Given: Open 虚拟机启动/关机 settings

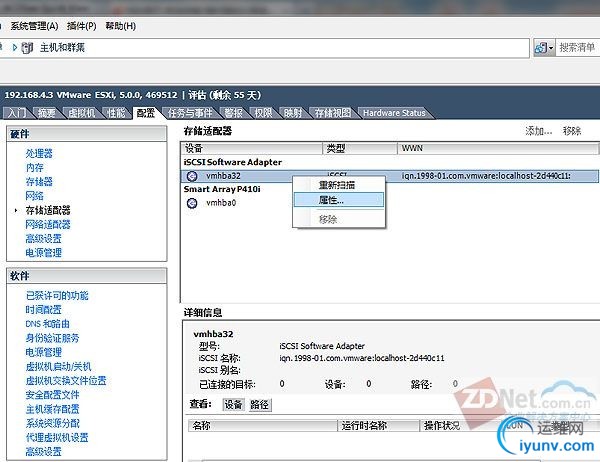Looking at the screenshot, I should pos(58,366).
